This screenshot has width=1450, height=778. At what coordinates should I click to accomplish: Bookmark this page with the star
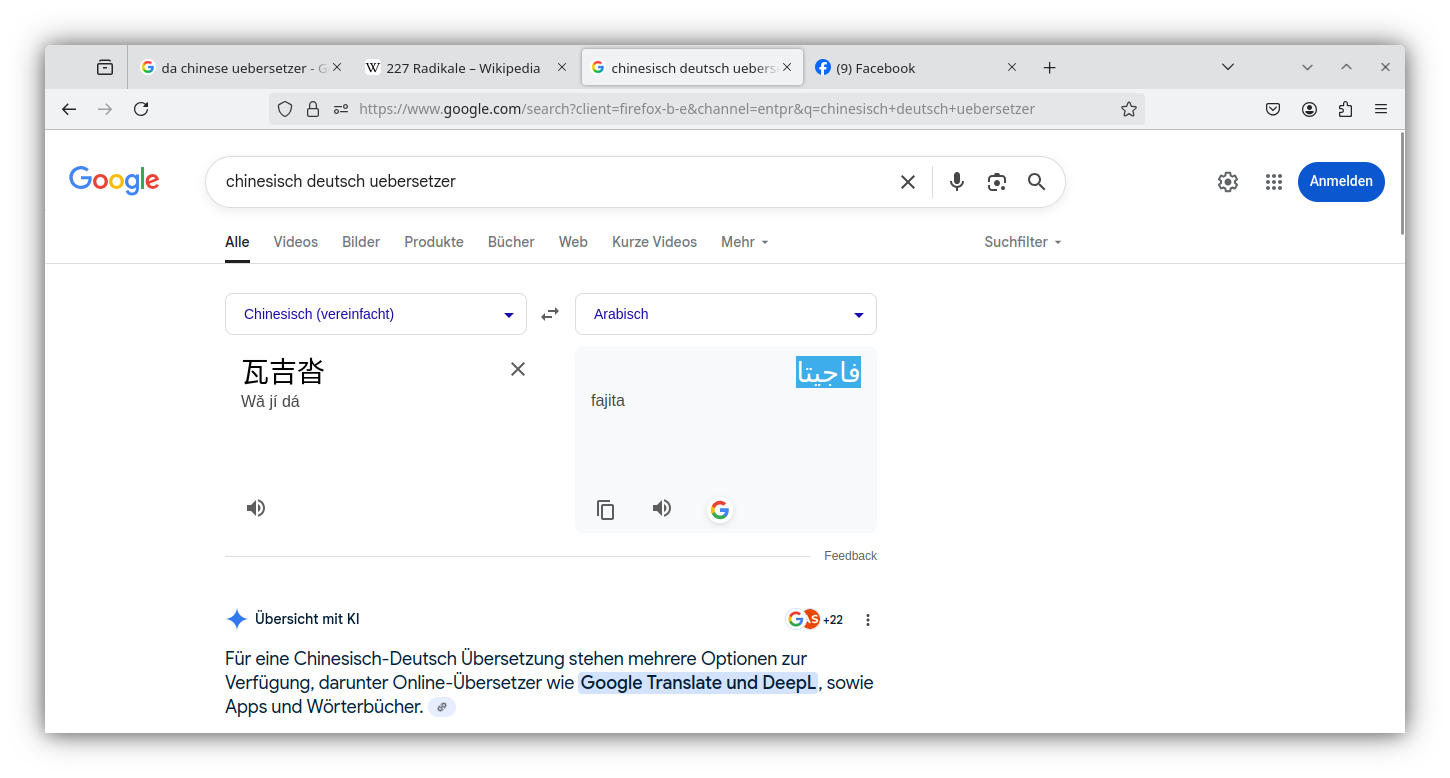1128,108
